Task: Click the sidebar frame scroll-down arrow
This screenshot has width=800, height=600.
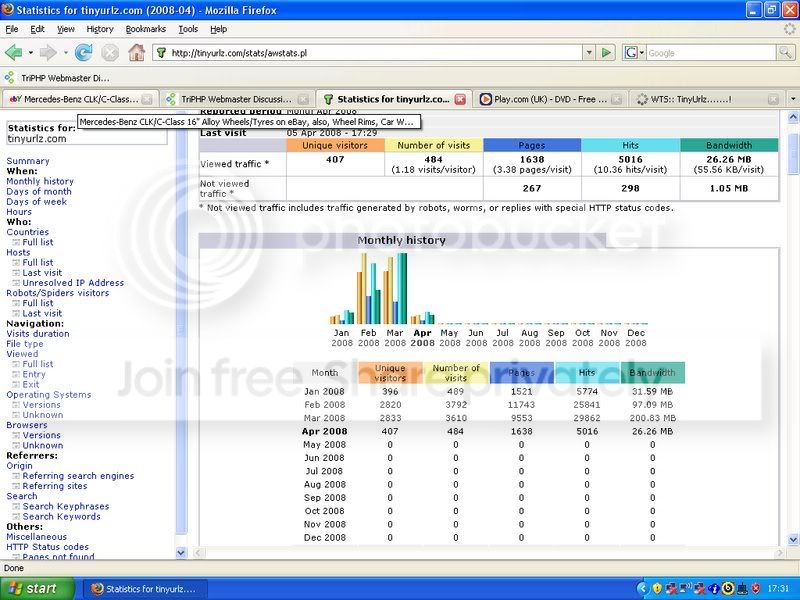Action: (x=181, y=553)
